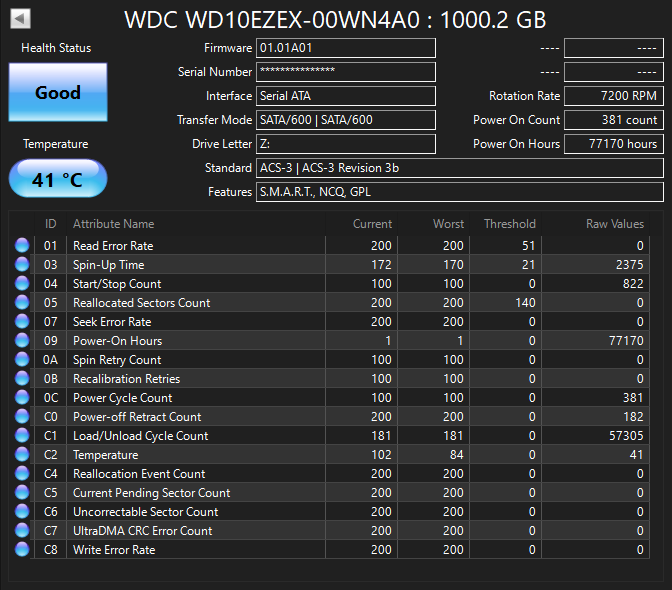Click the status orb for Start/Stop Count

click(x=22, y=284)
